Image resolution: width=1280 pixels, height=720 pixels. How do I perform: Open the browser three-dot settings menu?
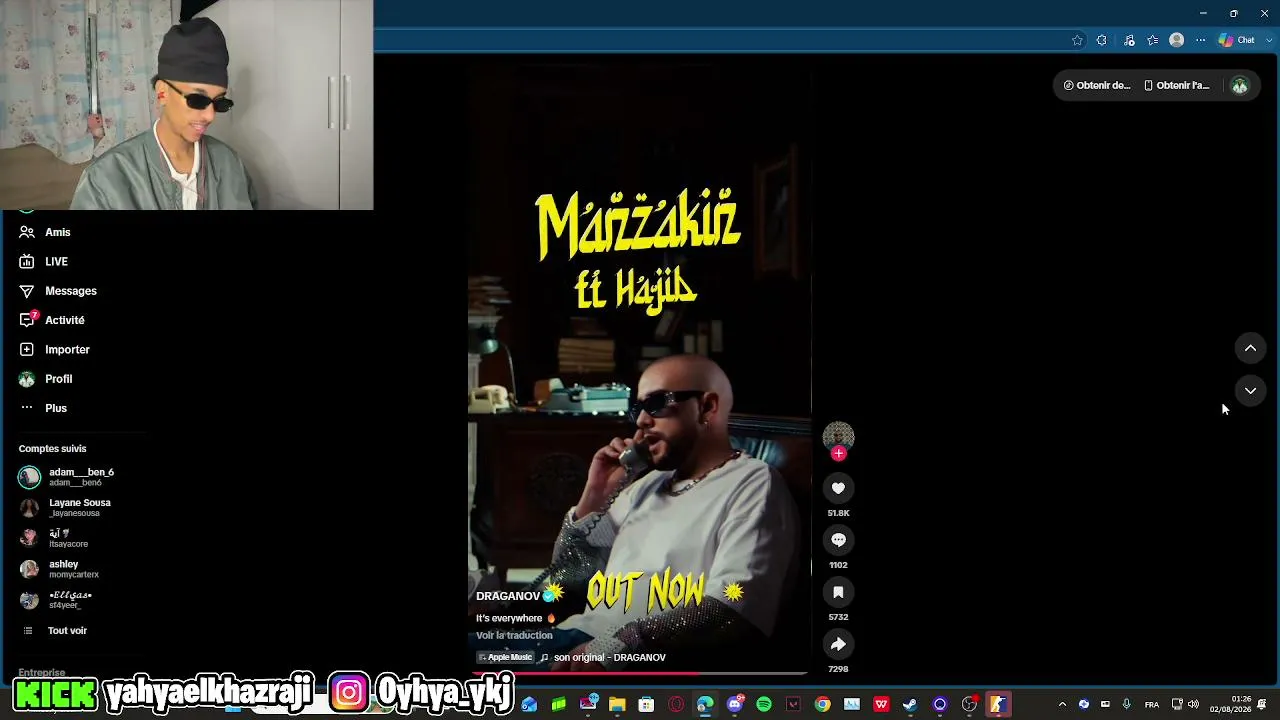tap(1201, 40)
